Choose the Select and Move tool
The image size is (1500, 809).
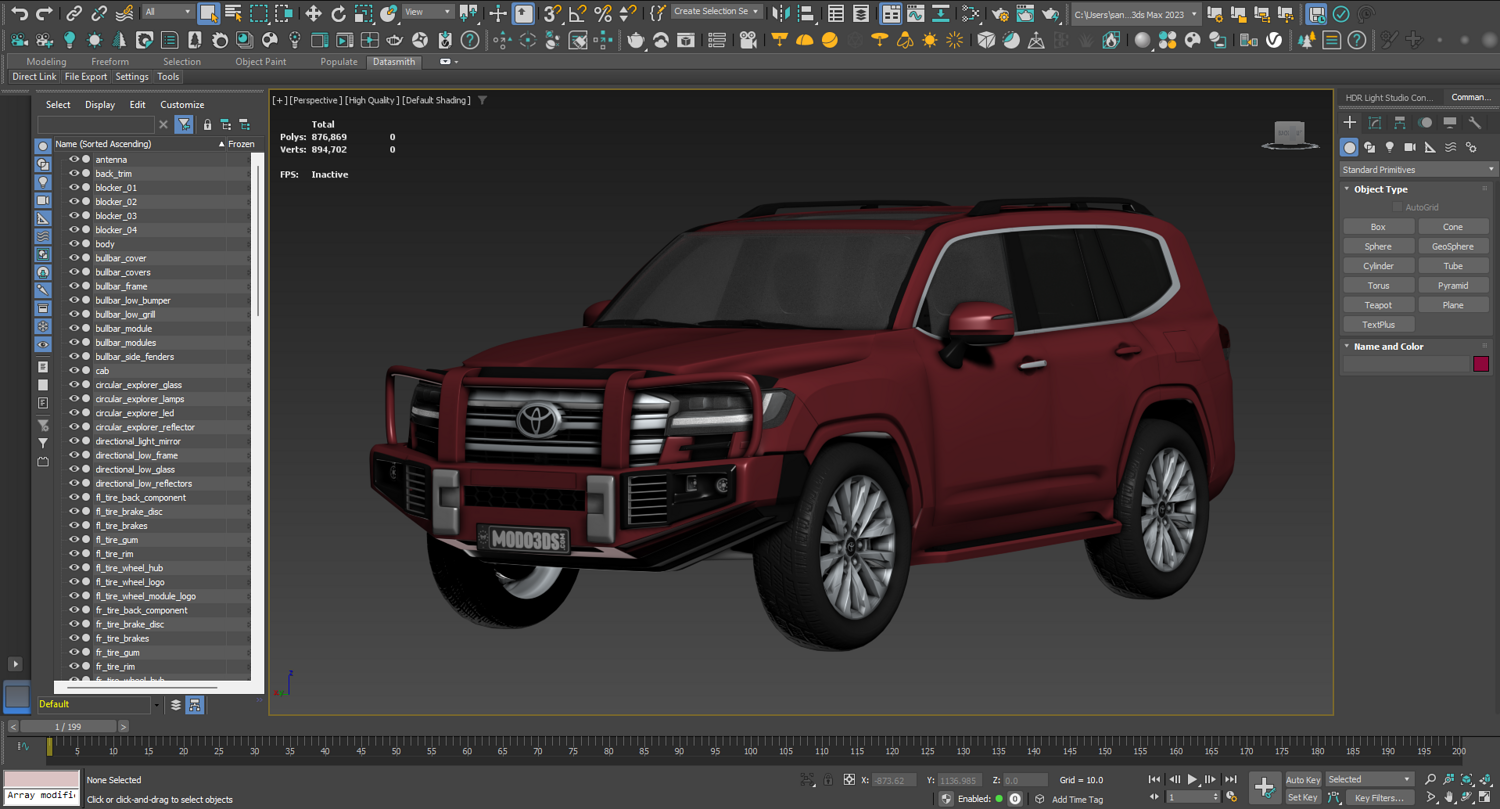point(313,13)
